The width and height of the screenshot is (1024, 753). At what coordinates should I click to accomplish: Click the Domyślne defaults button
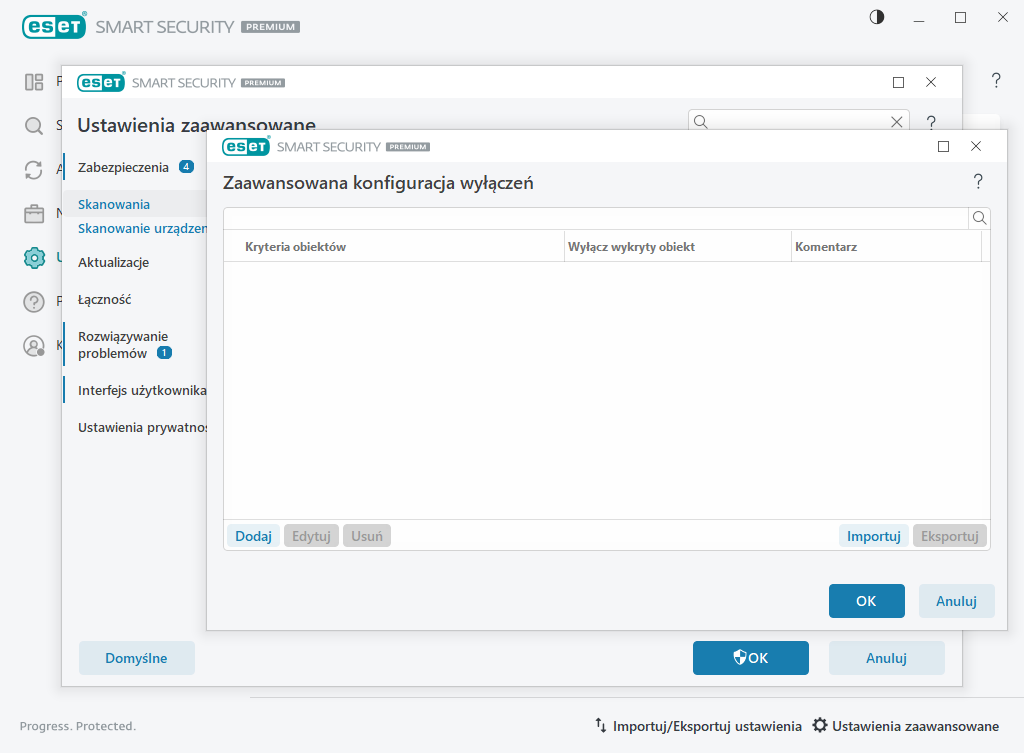136,658
